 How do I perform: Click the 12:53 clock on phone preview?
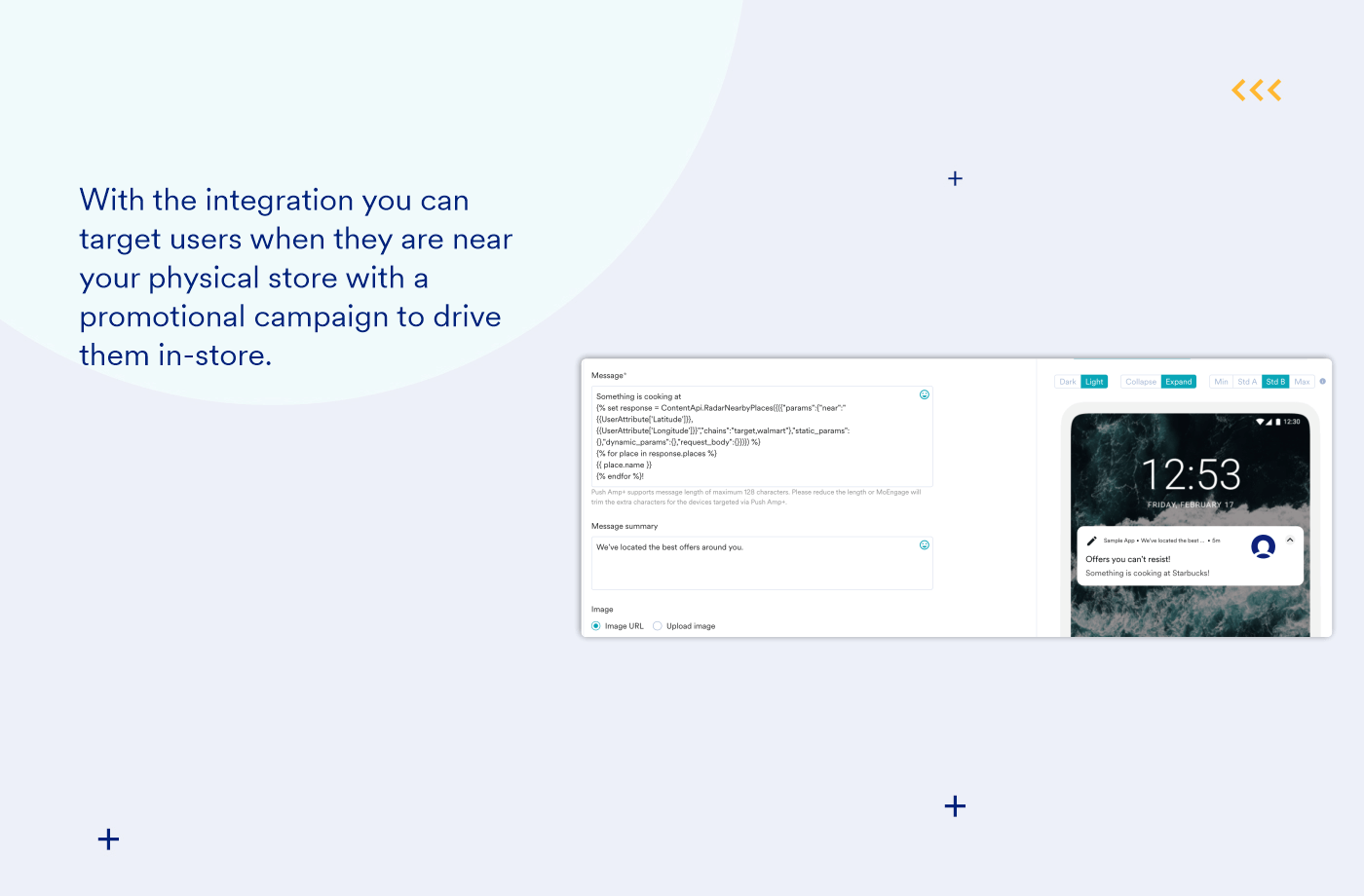(x=1191, y=475)
